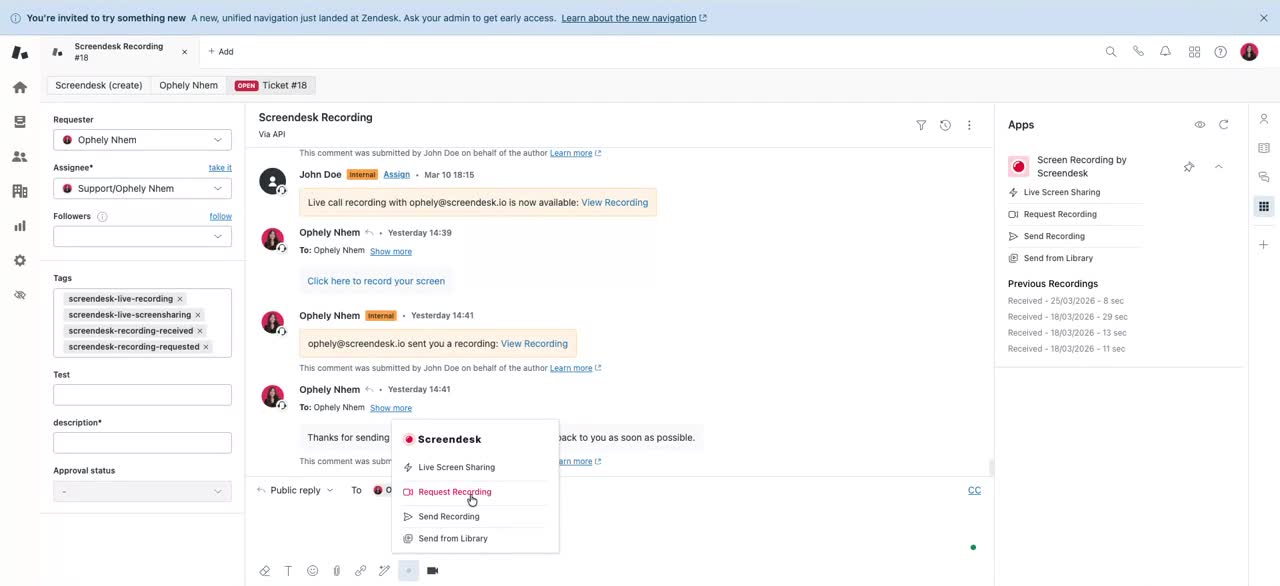The width and height of the screenshot is (1280, 586).
Task: Close the Screendesk Recording #18 tab
Action: tap(184, 52)
